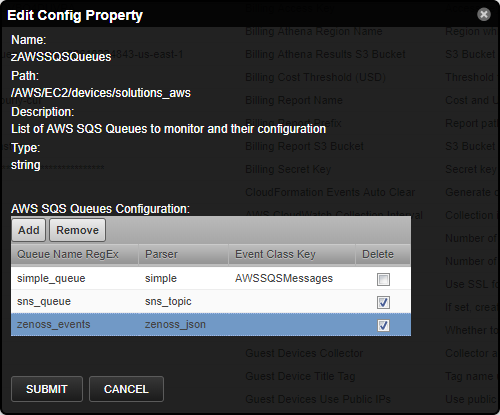Click the zAWSSQSQueues property name text

61,57
